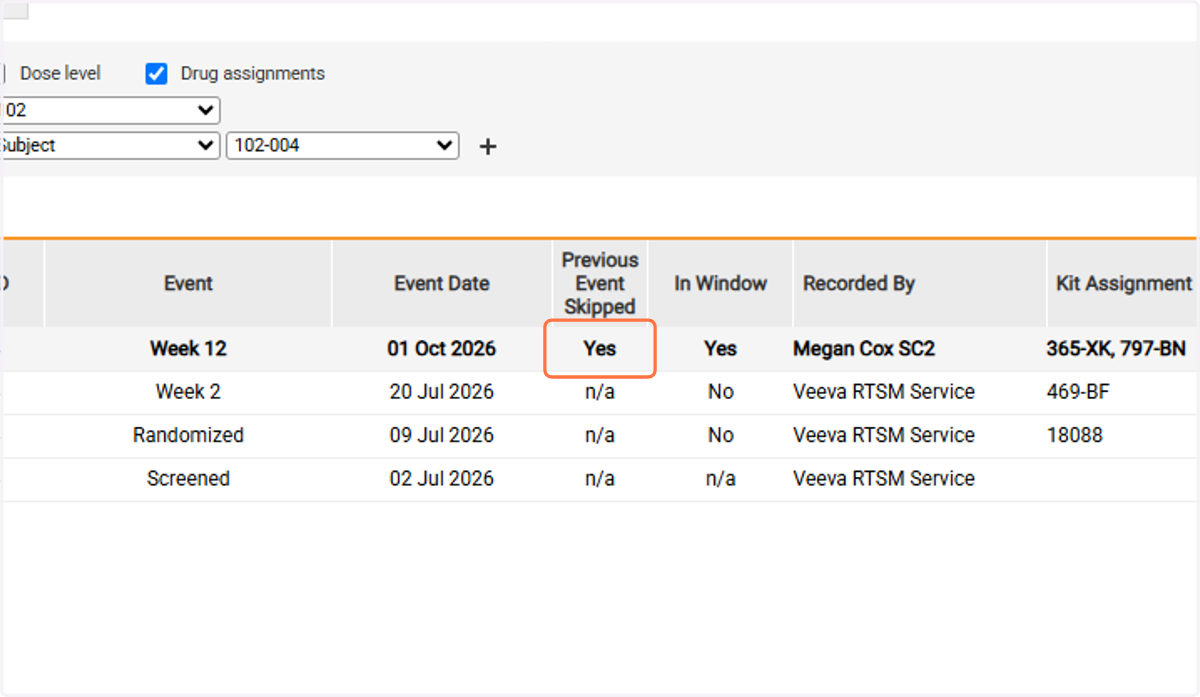
Task: Click the date 20 Jul 2026
Action: [441, 392]
